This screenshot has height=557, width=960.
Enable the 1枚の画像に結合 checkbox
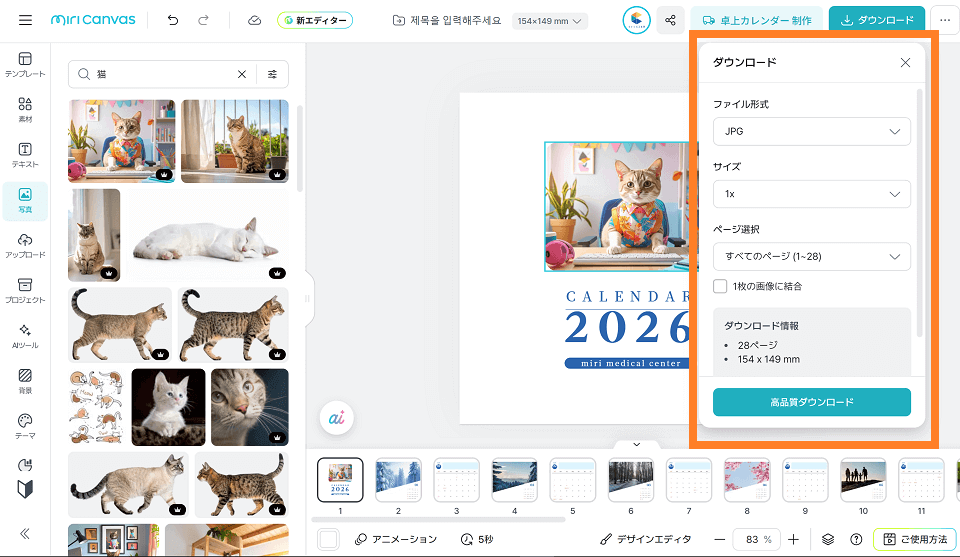coord(720,287)
